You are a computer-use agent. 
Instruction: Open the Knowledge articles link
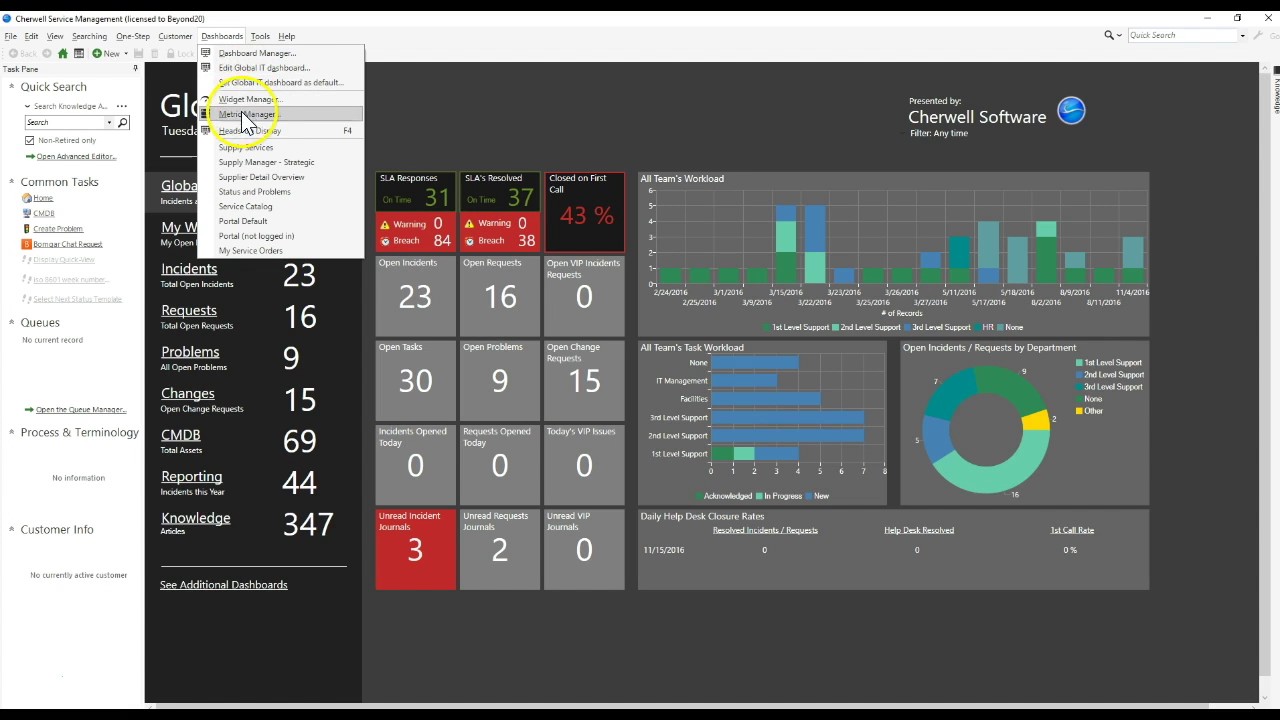(x=196, y=518)
